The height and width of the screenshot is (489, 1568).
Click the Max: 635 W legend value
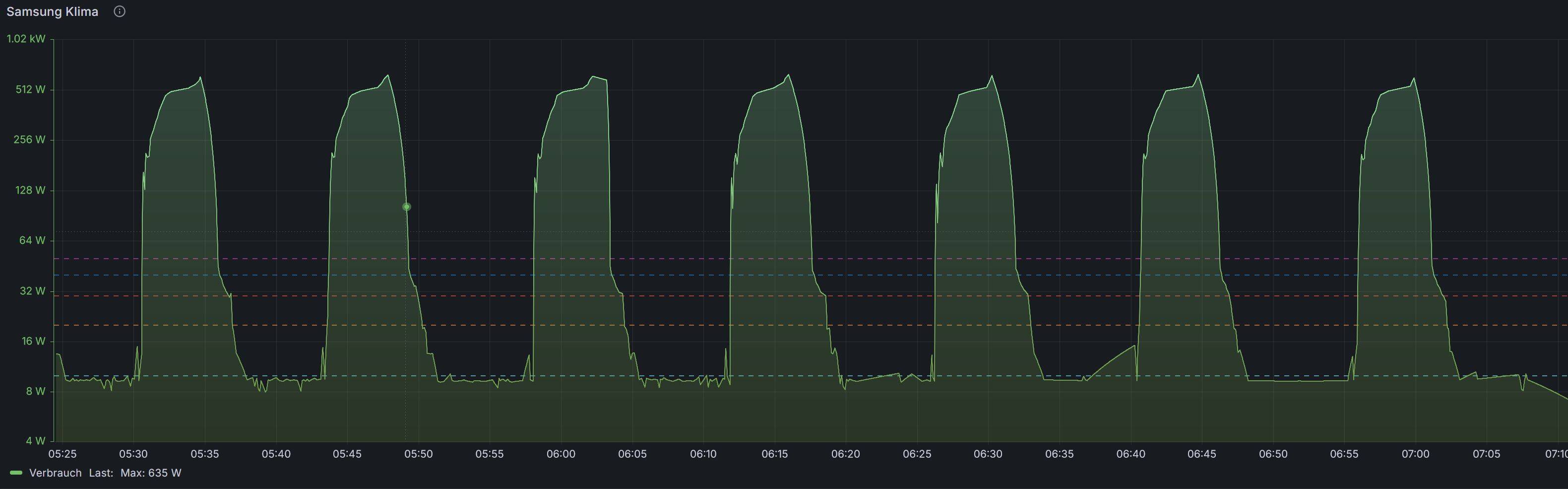[x=151, y=473]
